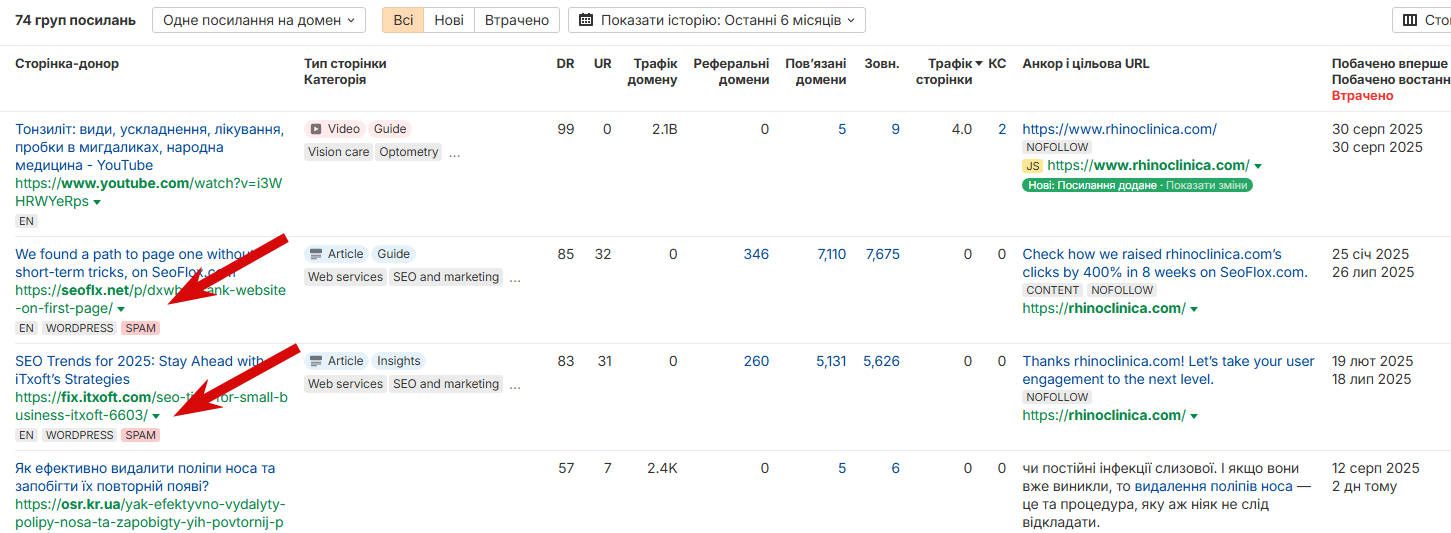Click calendar icon in history button
This screenshot has width=1451, height=533.
pyautogui.click(x=586, y=20)
